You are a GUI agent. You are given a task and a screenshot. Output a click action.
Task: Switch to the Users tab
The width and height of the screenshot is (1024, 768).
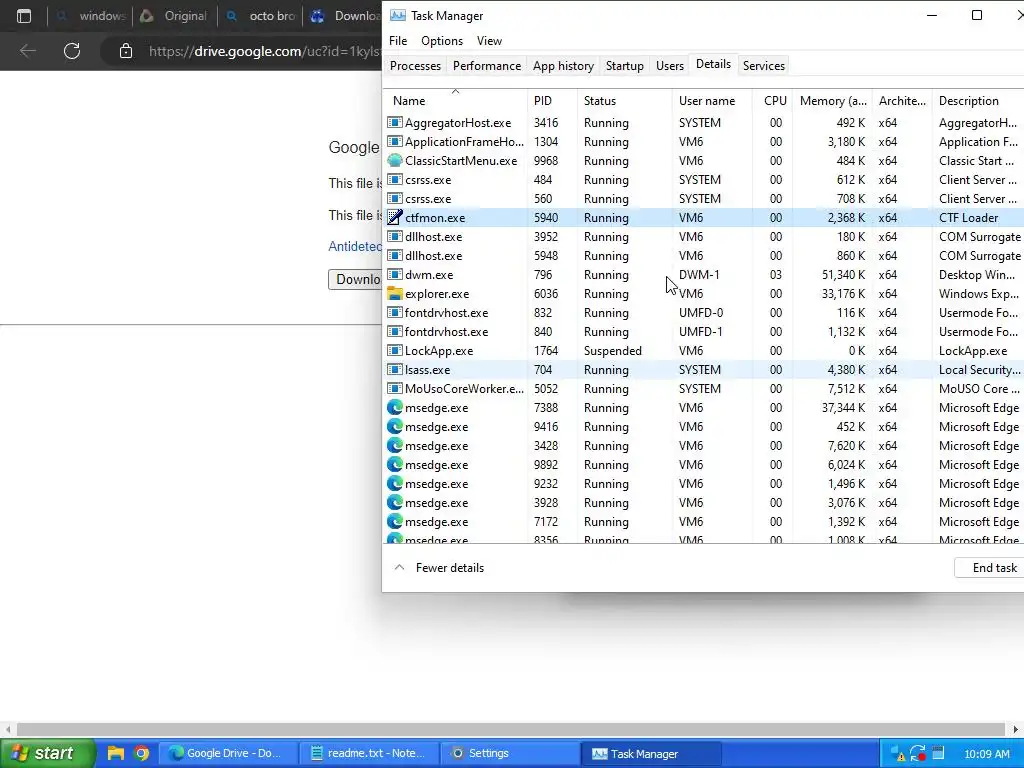[x=669, y=65]
